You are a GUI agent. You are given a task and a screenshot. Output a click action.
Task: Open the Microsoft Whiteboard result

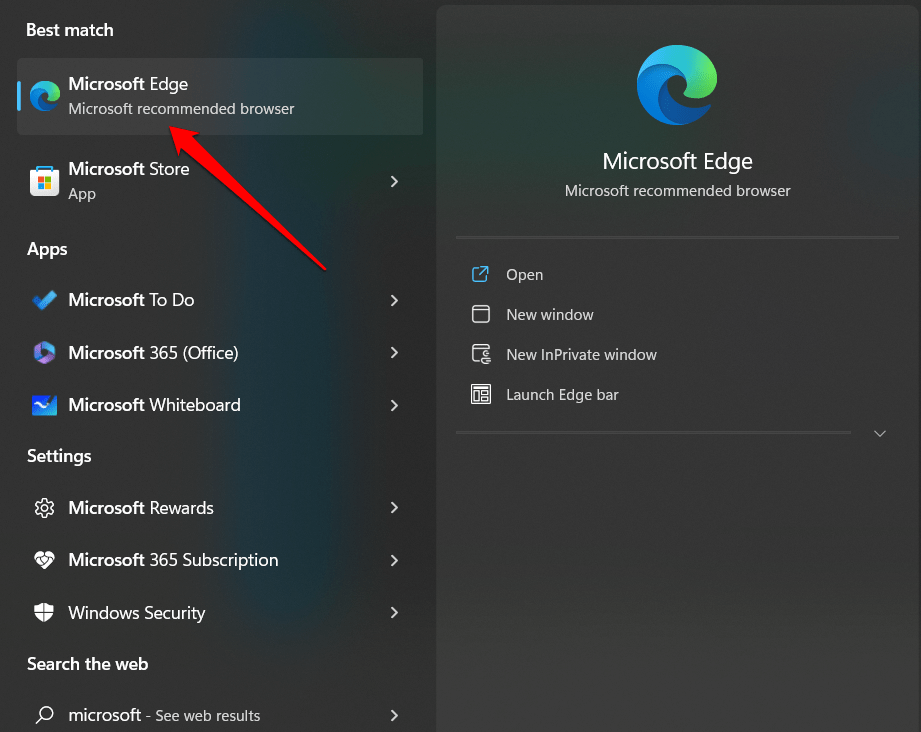click(220, 405)
